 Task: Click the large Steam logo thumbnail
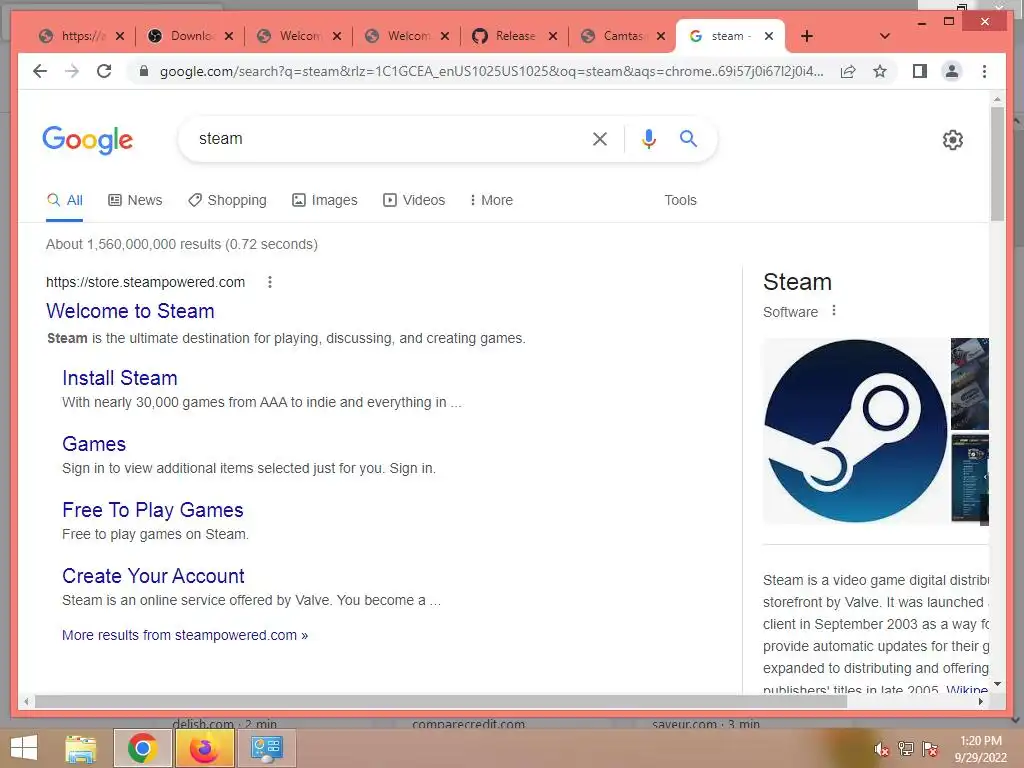[855, 431]
